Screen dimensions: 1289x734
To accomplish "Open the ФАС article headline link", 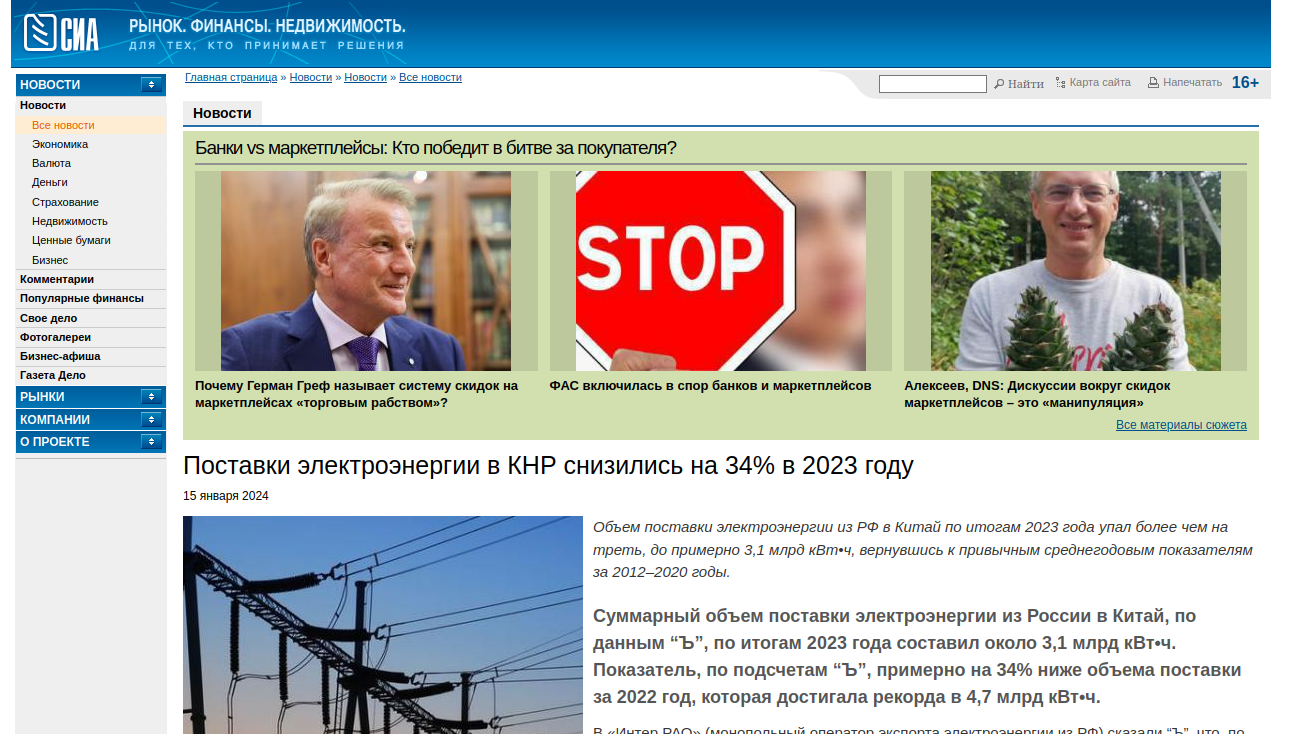I will tap(710, 385).
